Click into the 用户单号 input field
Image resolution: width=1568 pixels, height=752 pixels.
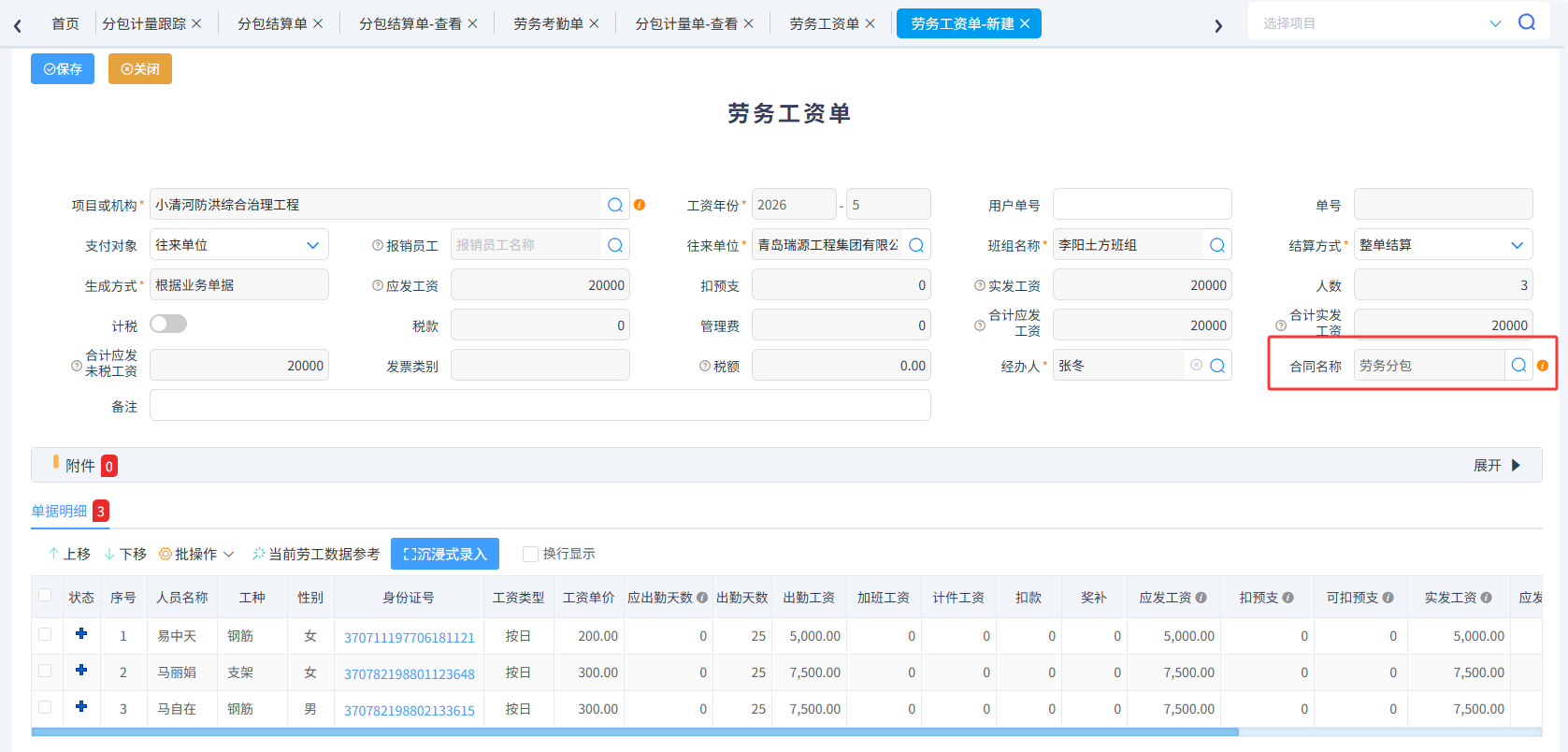click(1143, 205)
